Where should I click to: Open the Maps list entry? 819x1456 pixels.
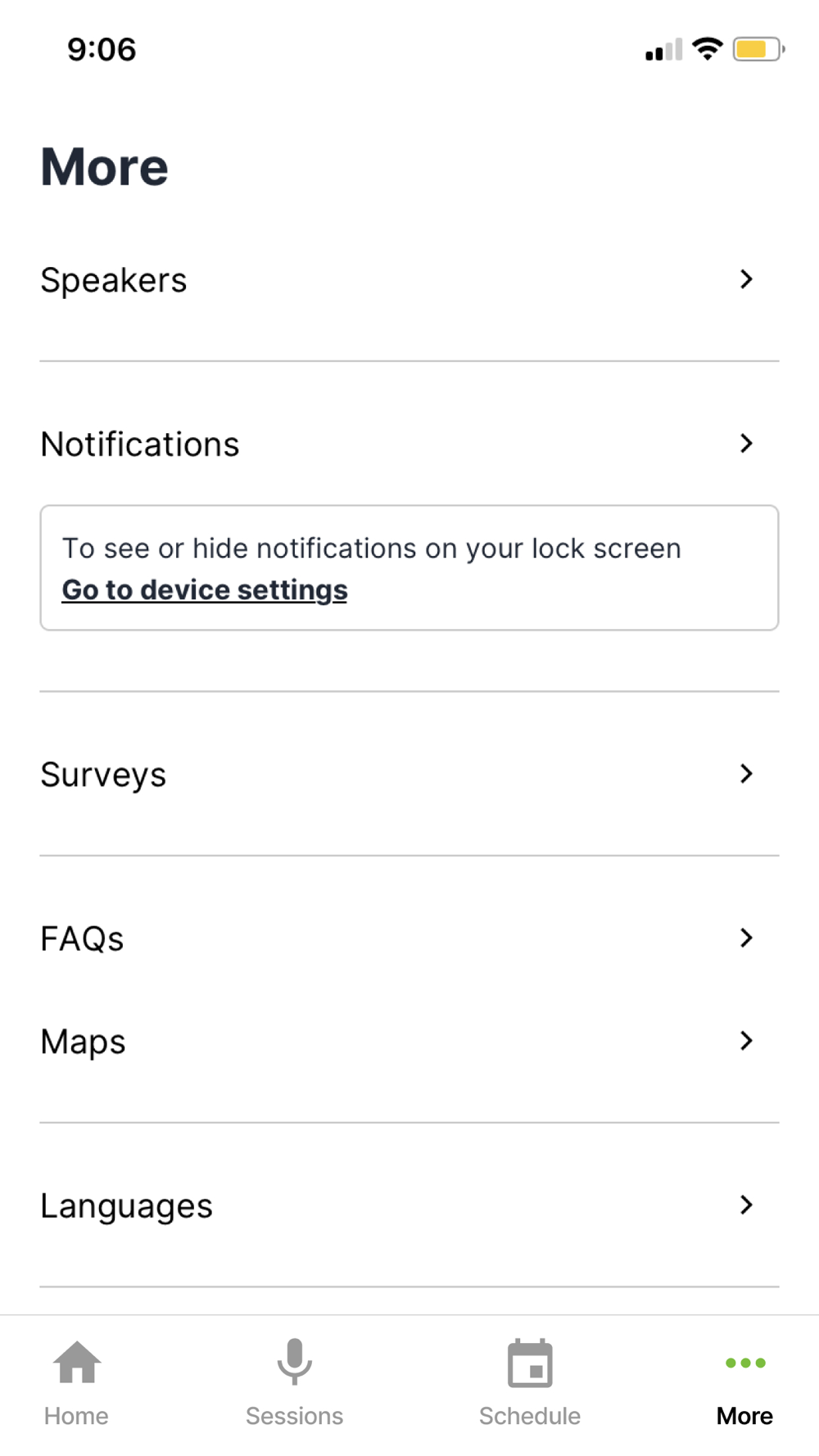coord(84,1042)
